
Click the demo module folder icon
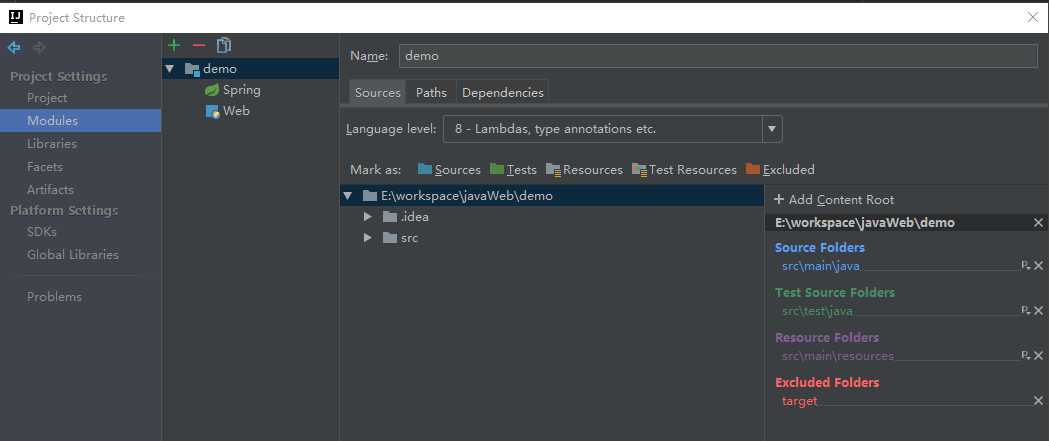coord(192,69)
